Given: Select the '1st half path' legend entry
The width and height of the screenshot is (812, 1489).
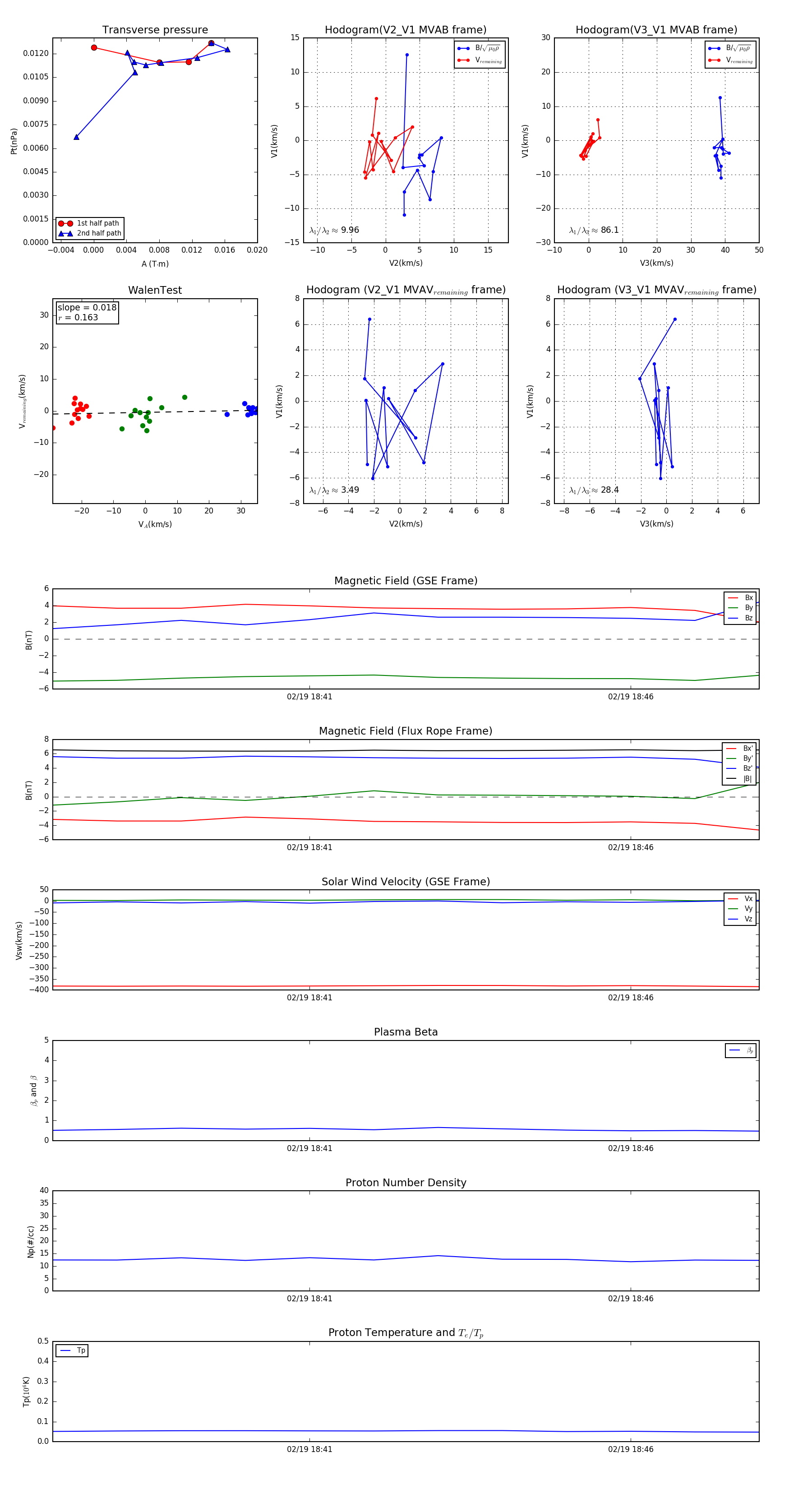Looking at the screenshot, I should click(90, 223).
